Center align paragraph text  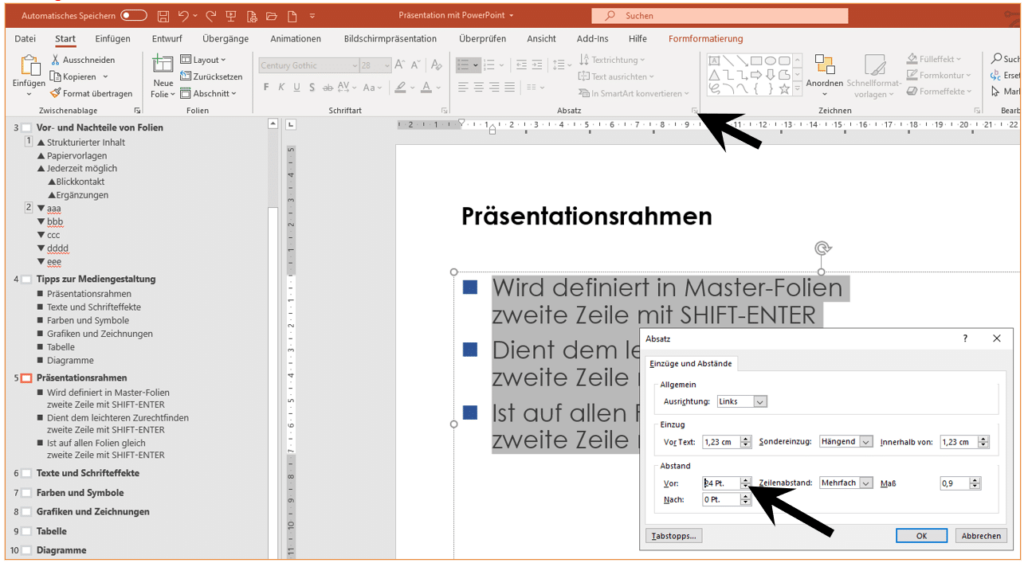tap(479, 87)
